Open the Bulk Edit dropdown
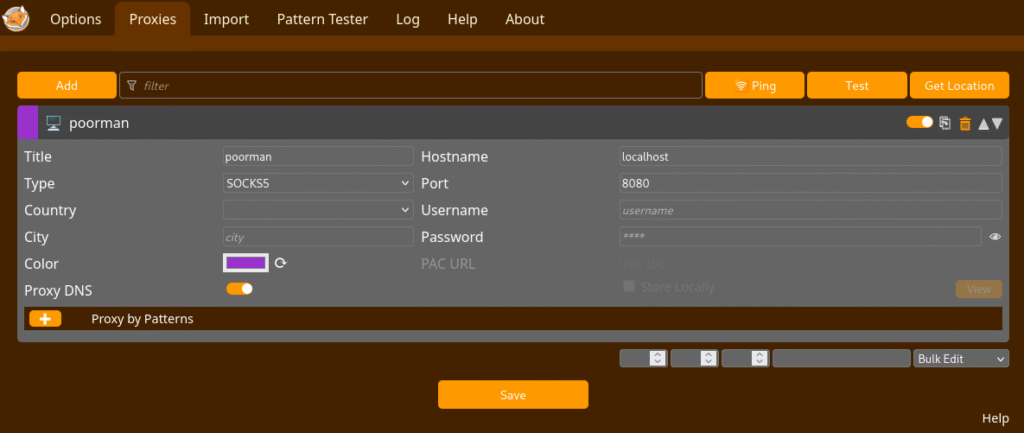This screenshot has width=1024, height=433. coord(960,358)
